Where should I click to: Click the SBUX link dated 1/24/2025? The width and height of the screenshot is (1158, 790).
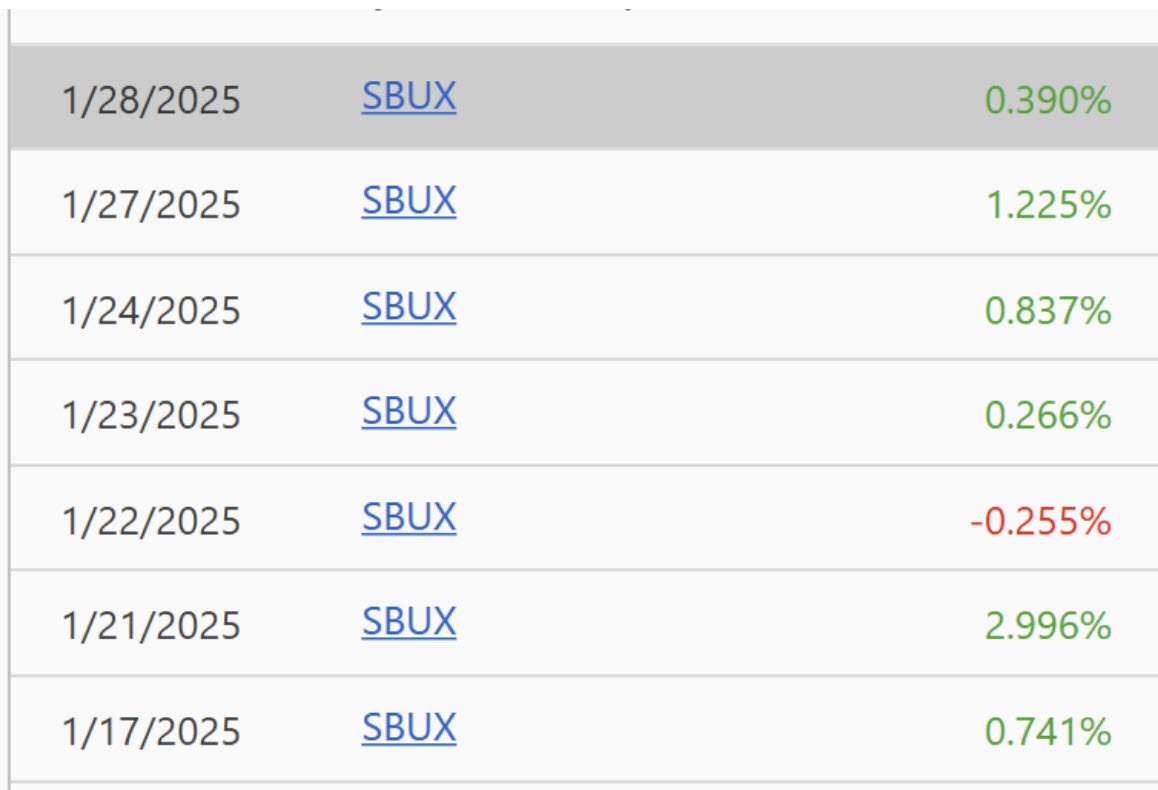(x=408, y=307)
